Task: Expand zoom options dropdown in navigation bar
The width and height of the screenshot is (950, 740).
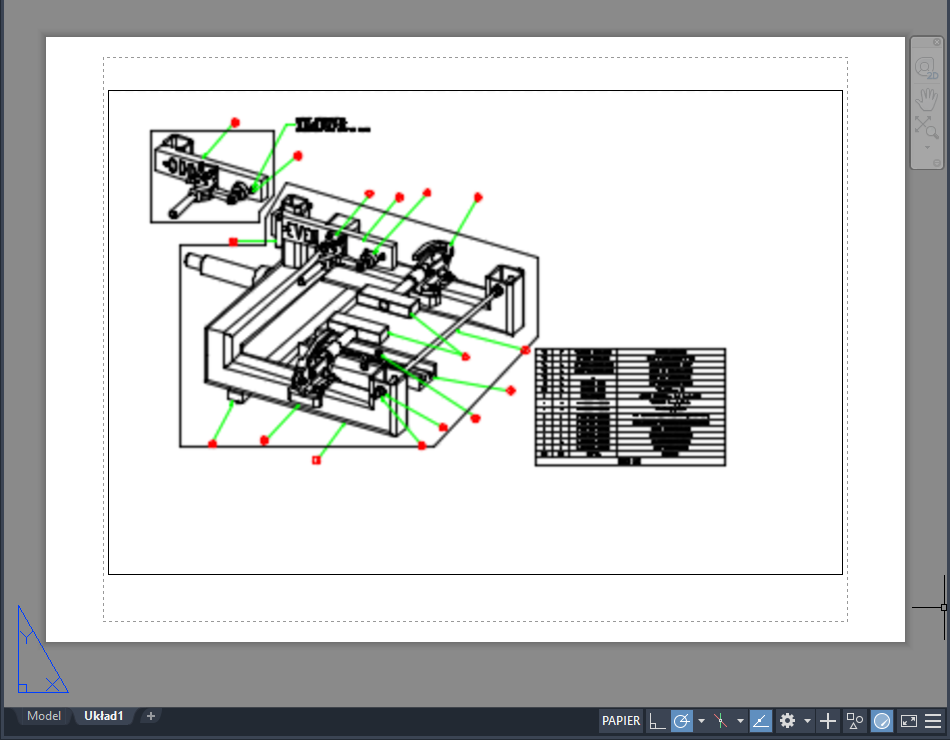Action: coord(927,147)
